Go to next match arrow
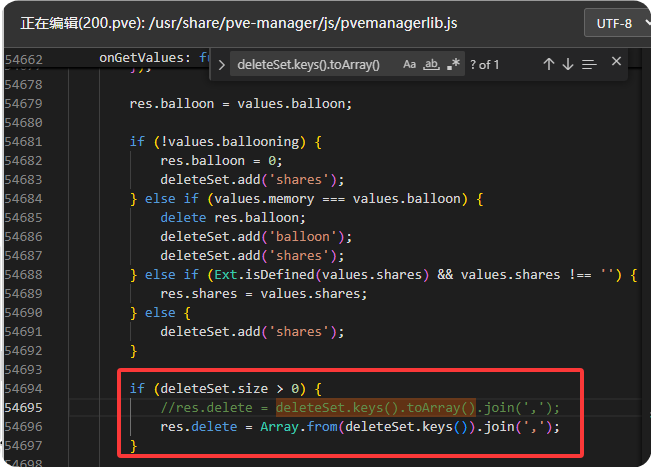Screen dimensions: 651x467 point(568,65)
